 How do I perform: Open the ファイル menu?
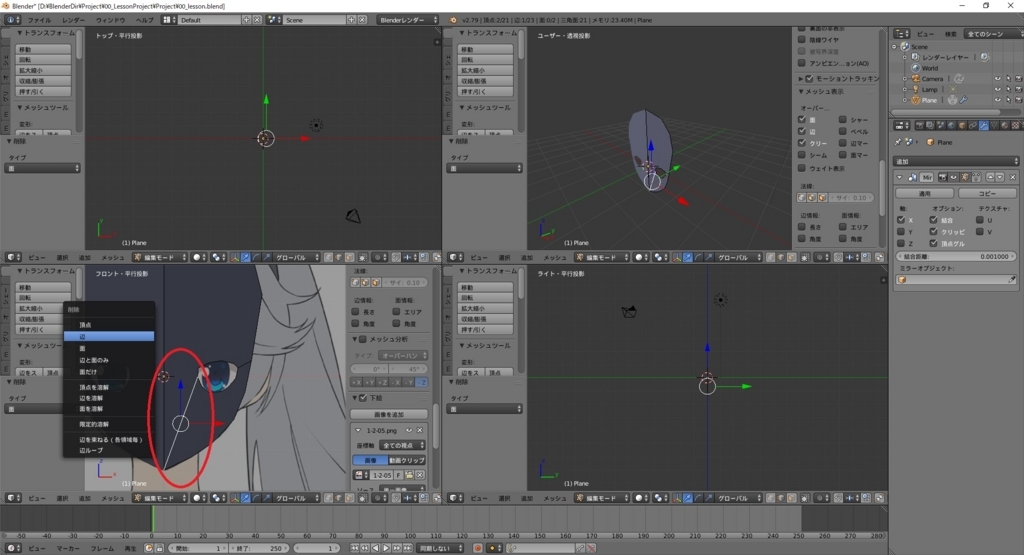[39, 20]
